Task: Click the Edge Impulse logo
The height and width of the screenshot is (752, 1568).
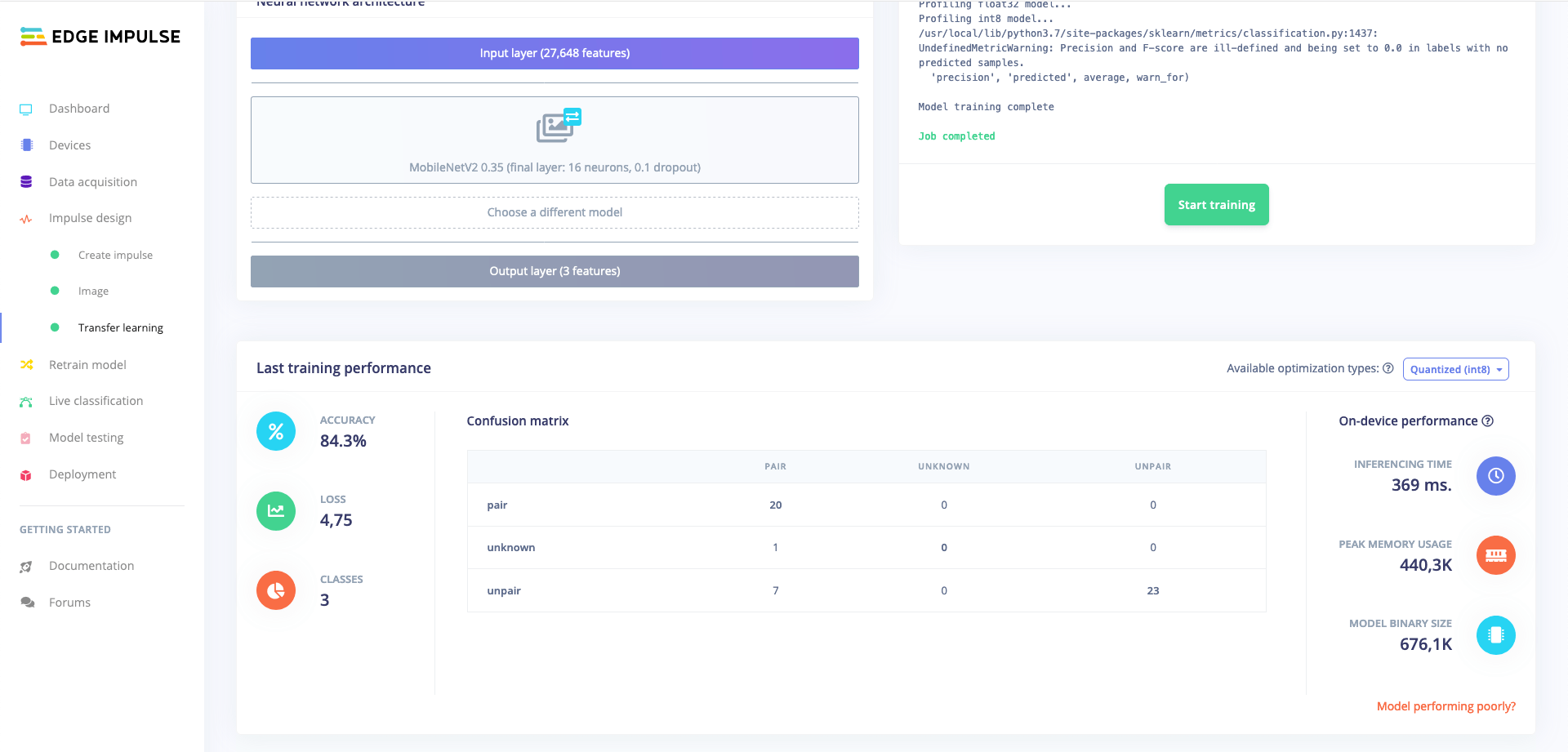Action: coord(100,37)
